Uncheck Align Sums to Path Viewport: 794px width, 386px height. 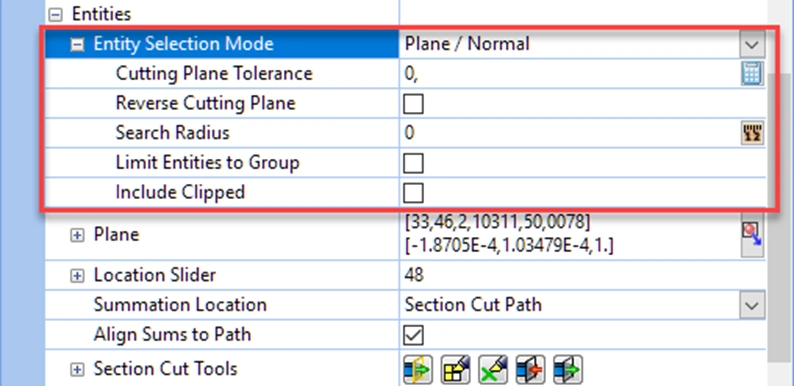[413, 335]
